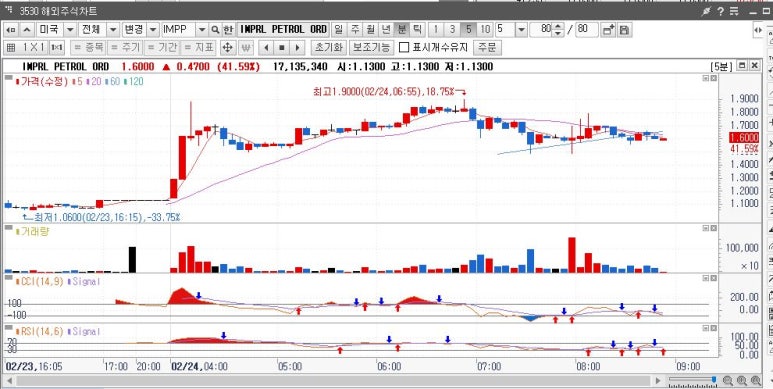Screen dimensions: 773x389
Task: Open the 보조기능 auxiliary functions button
Action: 371,48
